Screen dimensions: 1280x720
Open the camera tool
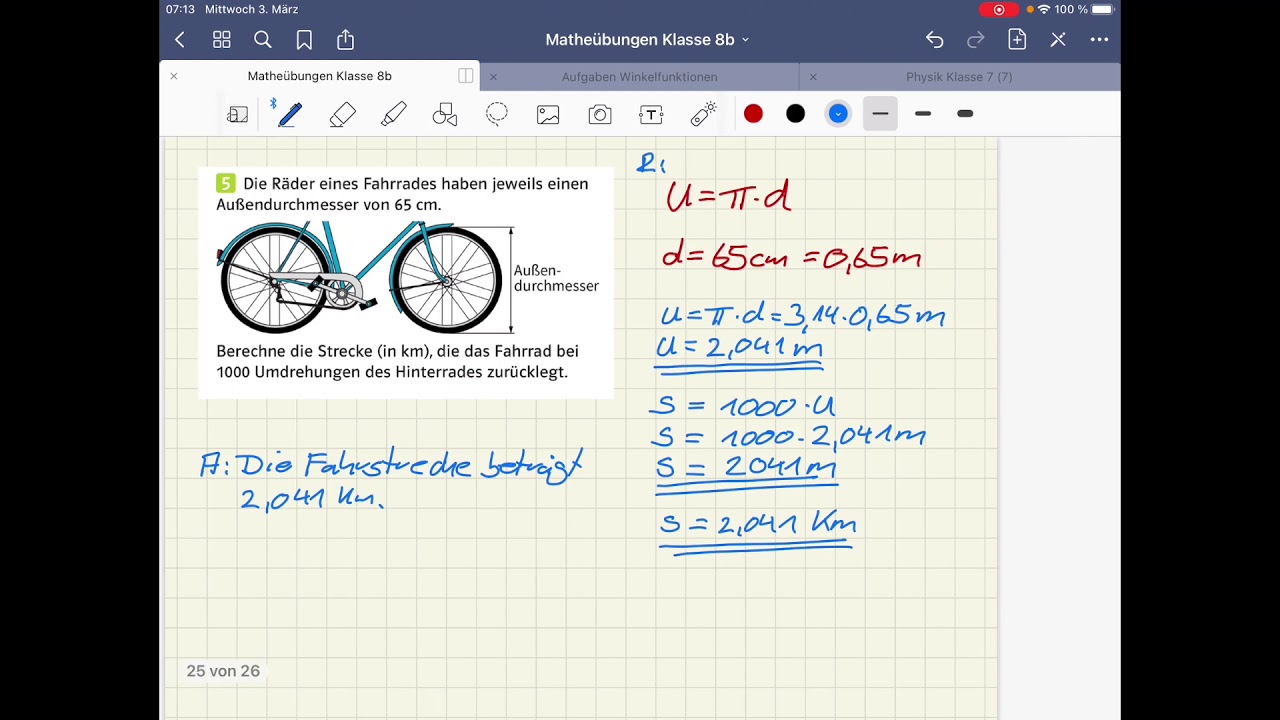pyautogui.click(x=600, y=114)
